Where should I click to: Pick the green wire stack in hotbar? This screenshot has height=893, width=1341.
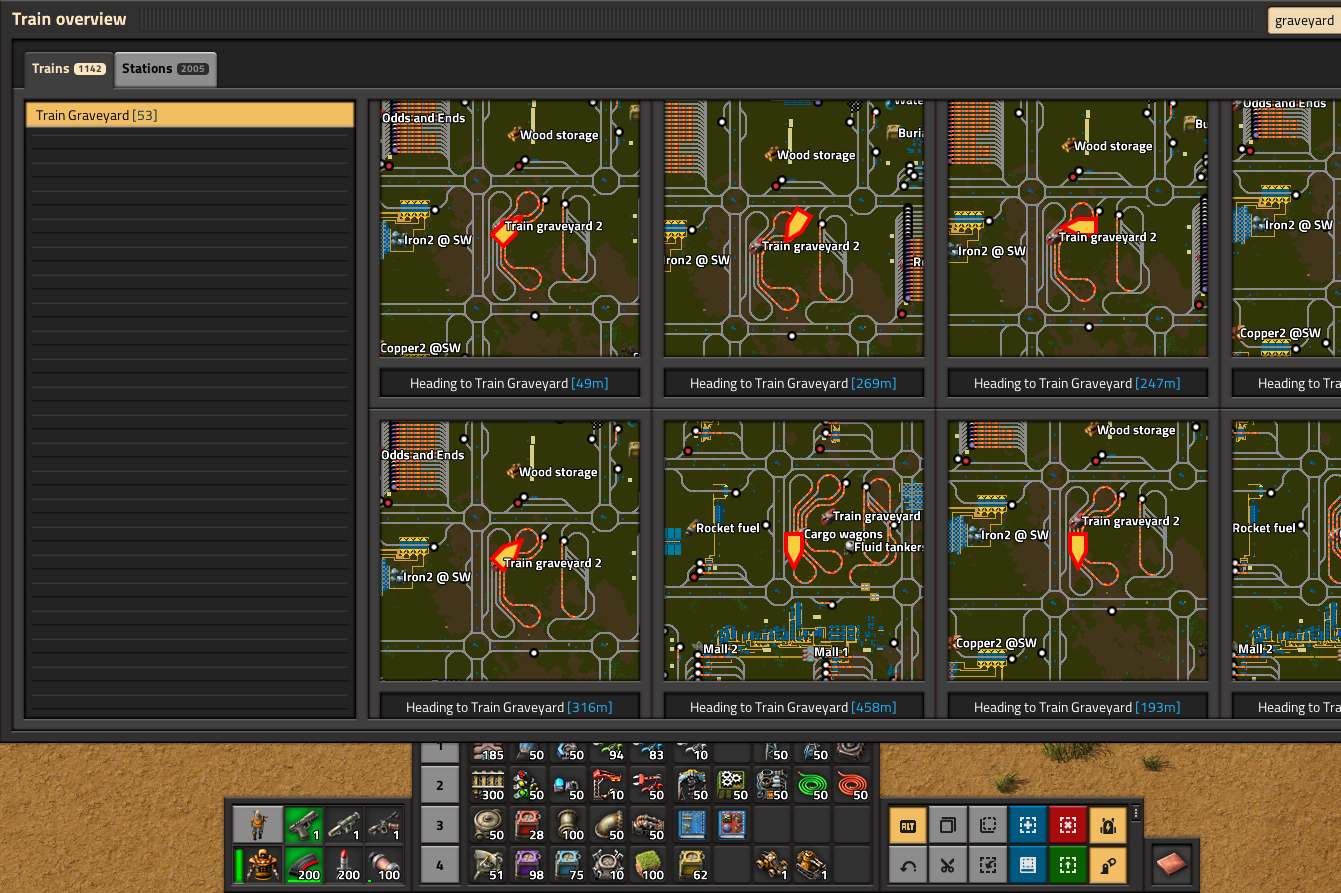tap(812, 785)
